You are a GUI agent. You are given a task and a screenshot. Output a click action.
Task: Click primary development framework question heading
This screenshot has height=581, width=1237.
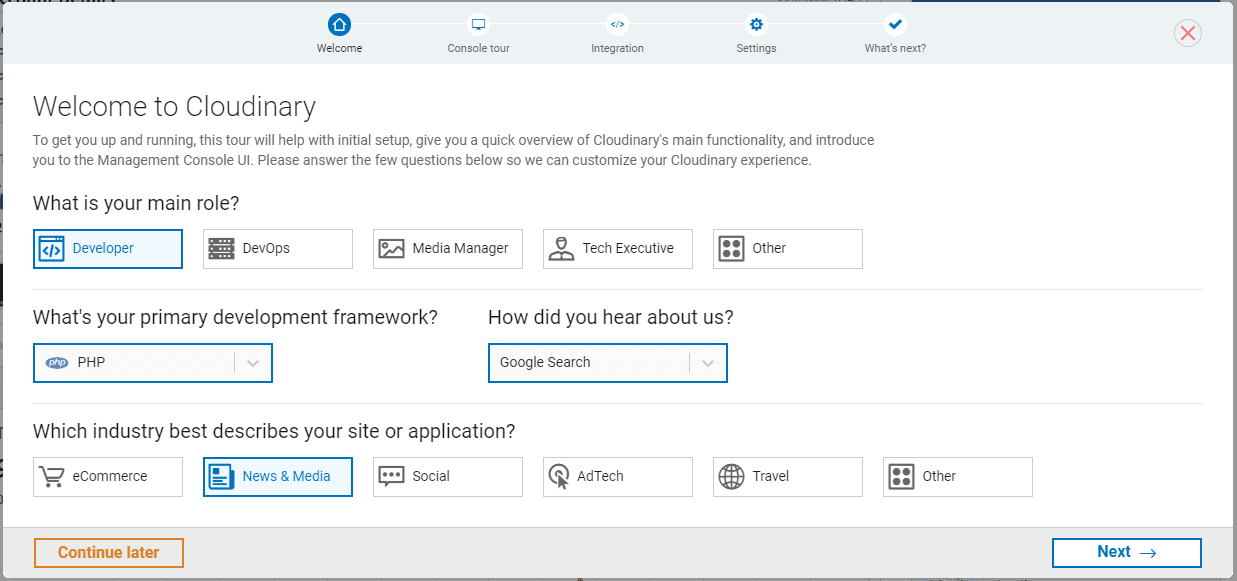pos(235,318)
